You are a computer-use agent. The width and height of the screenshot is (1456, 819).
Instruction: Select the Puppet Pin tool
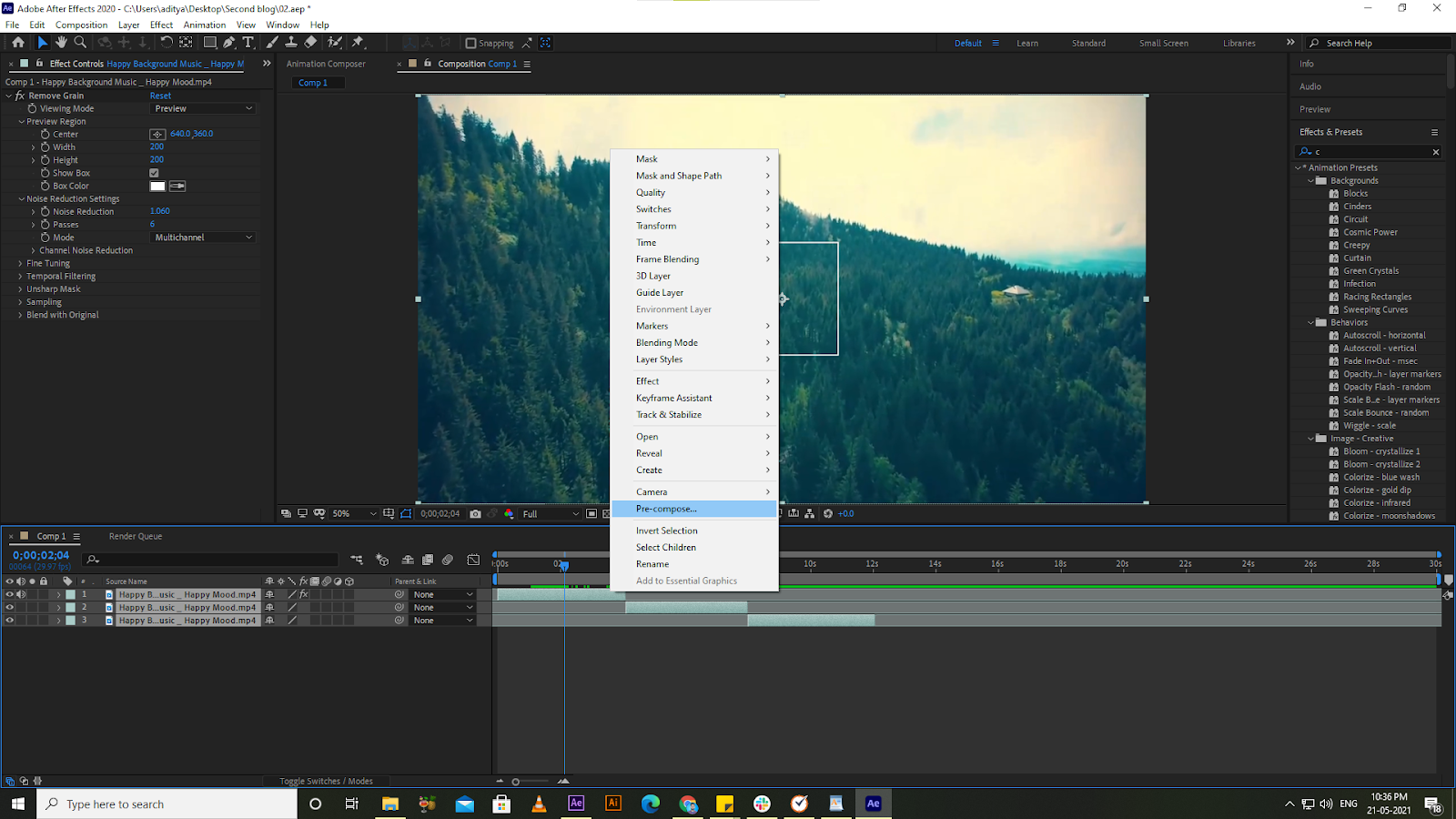[356, 43]
